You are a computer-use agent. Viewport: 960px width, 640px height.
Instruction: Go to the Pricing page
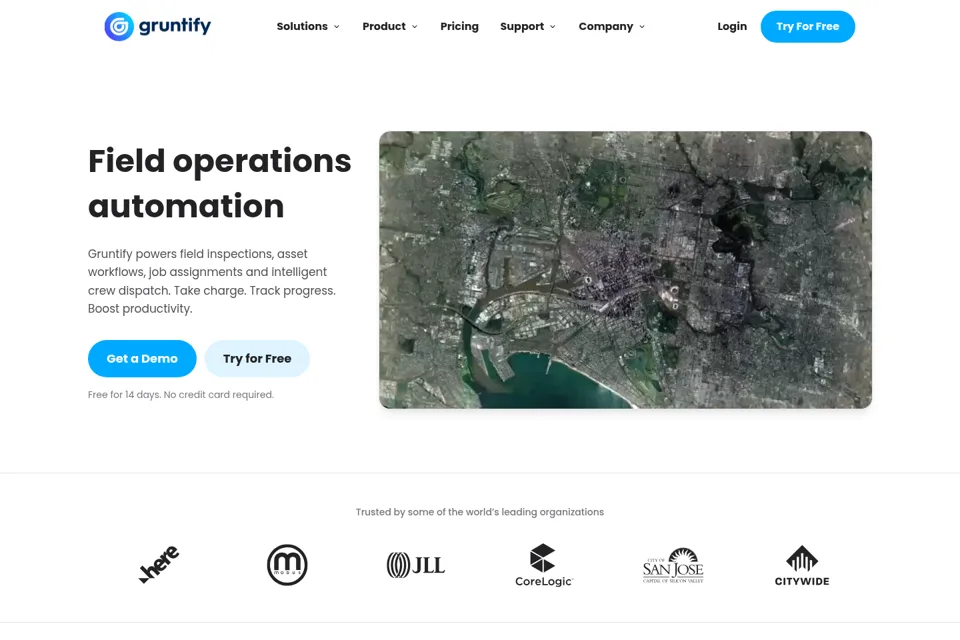459,26
